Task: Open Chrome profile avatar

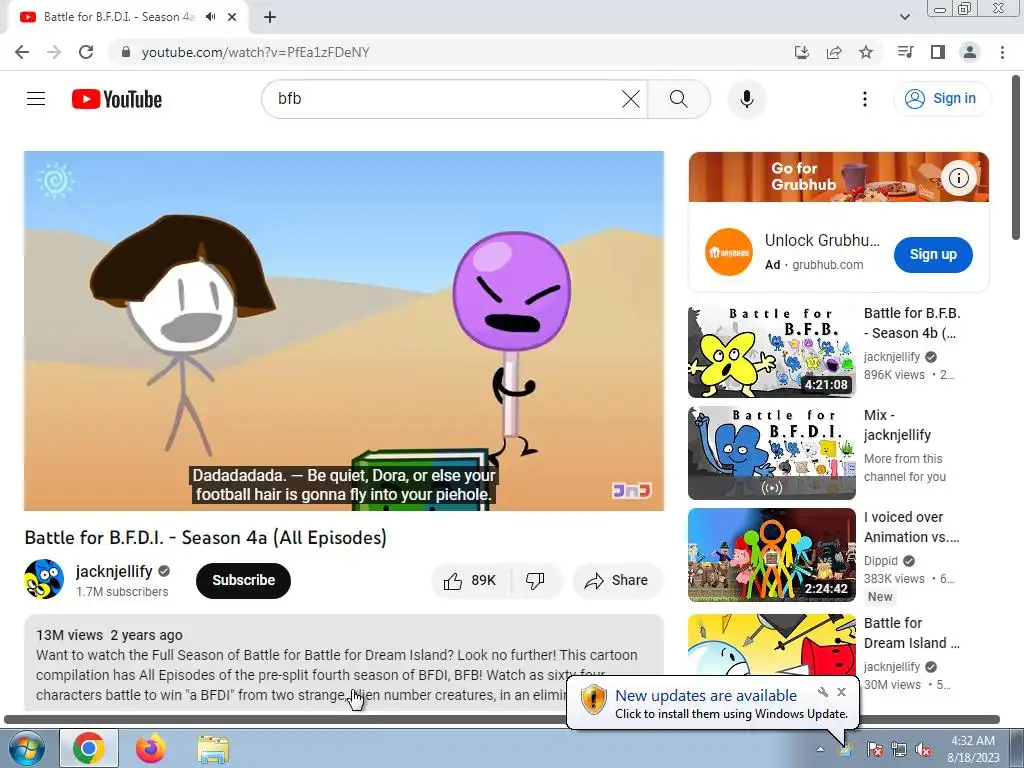Action: coord(970,52)
